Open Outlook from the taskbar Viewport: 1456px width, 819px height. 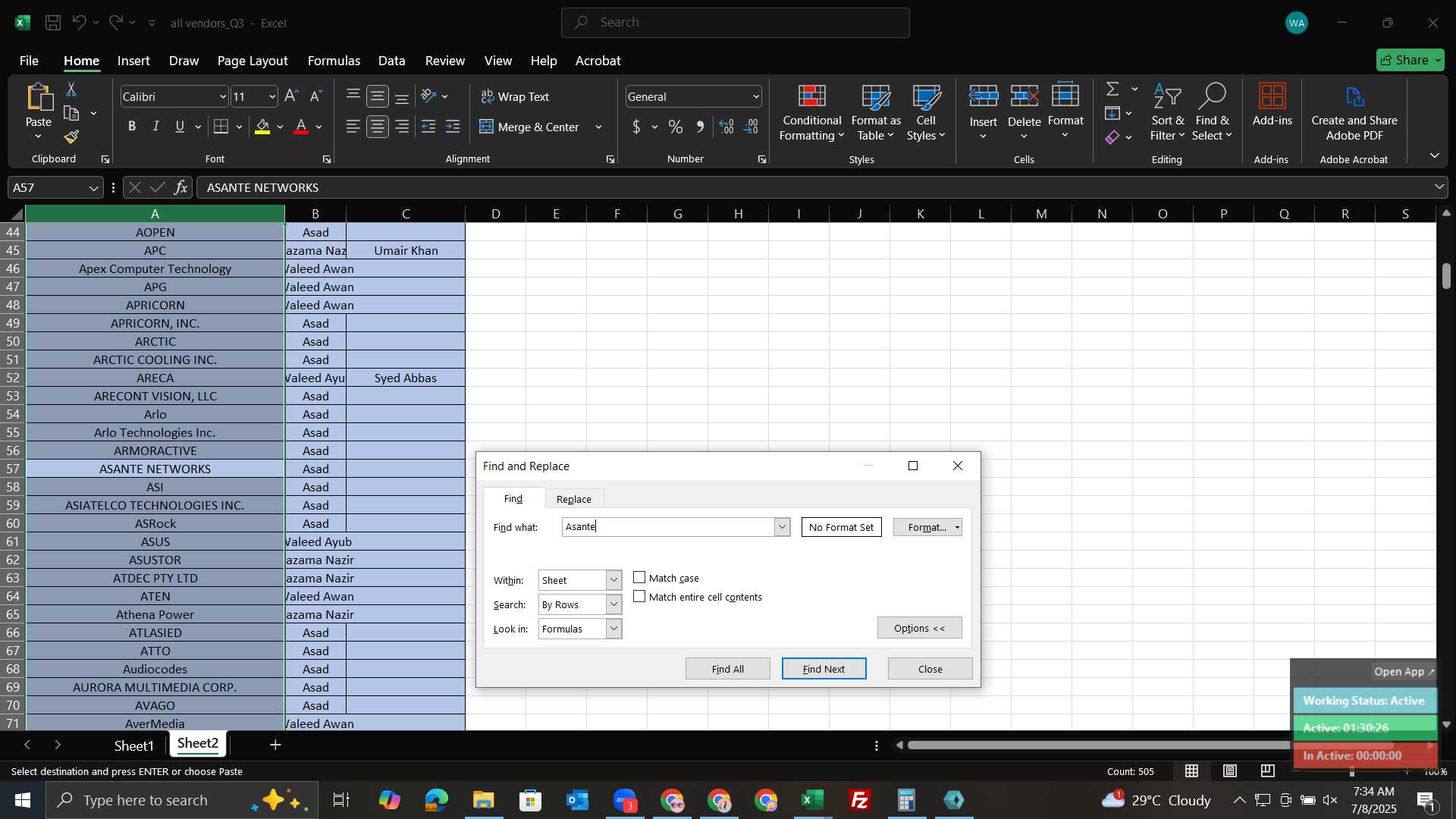coord(577,800)
